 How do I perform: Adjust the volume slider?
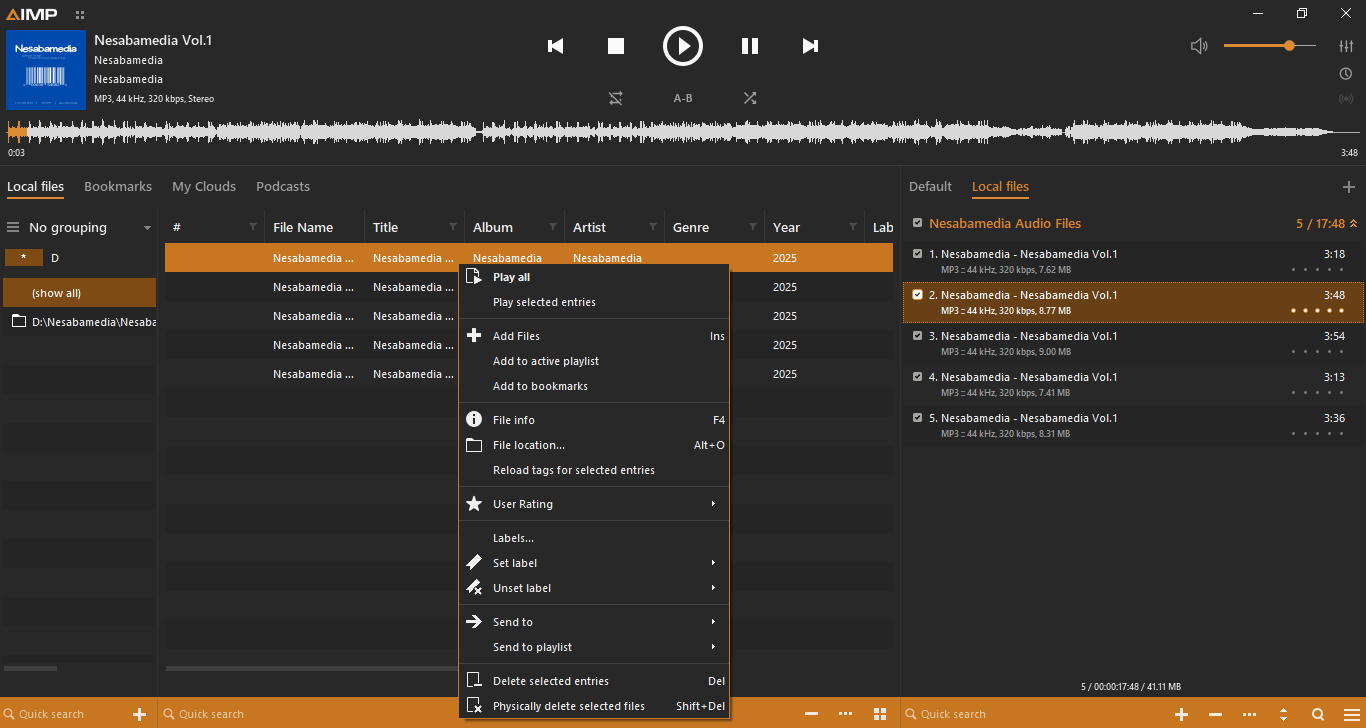click(x=1268, y=46)
